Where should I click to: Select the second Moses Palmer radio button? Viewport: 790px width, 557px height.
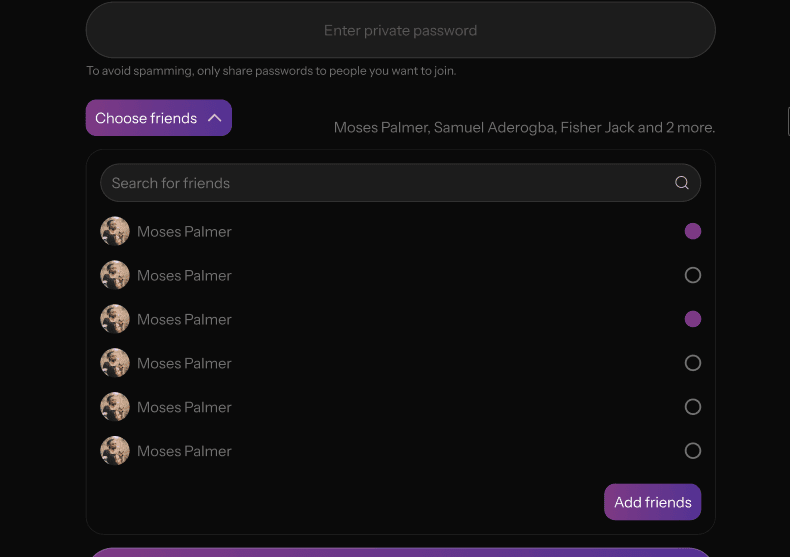693,275
